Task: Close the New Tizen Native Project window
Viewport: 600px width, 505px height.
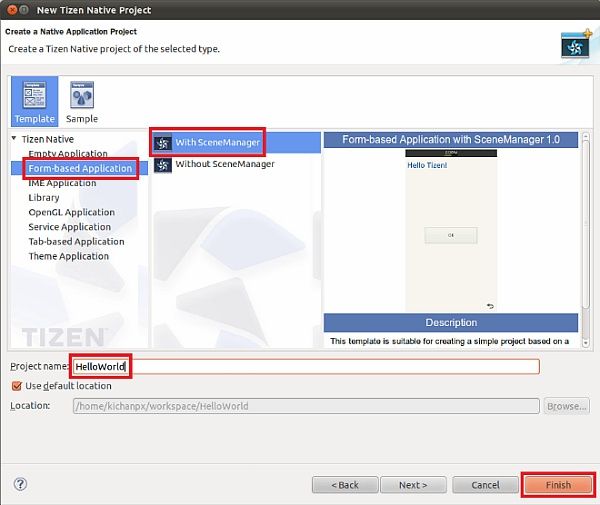Action: click(x=12, y=10)
